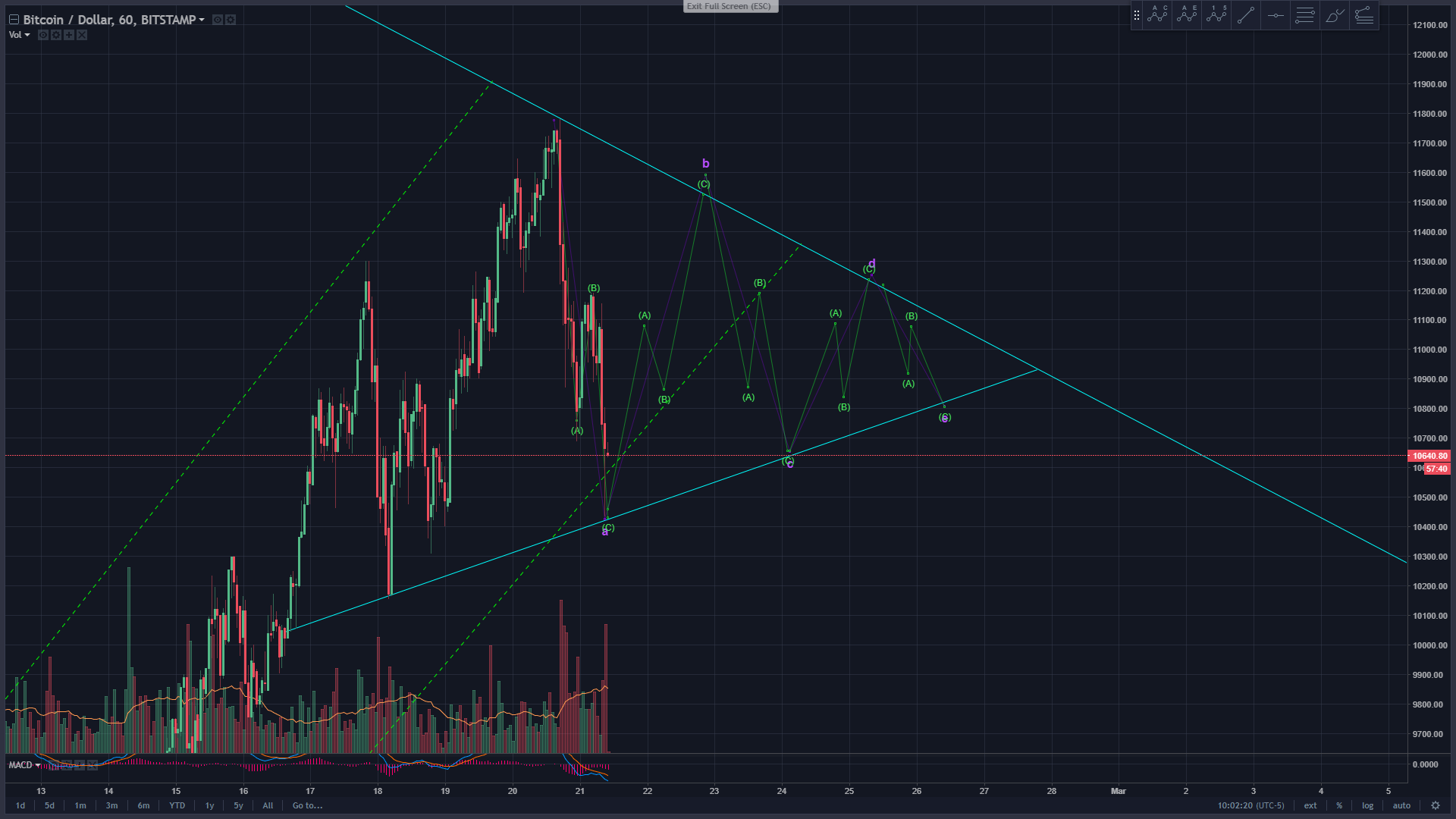Expand the Bitcoin / Dollar symbol dropdown

pos(202,20)
